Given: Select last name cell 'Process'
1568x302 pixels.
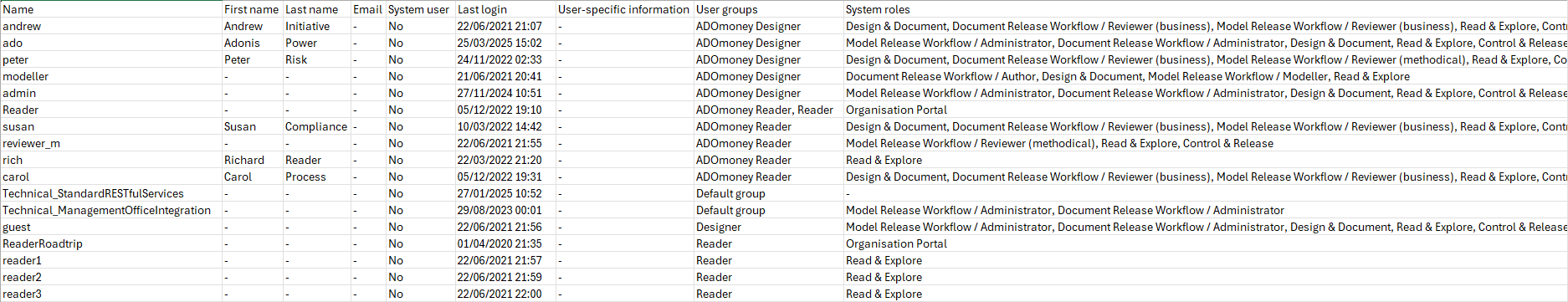Looking at the screenshot, I should click(x=317, y=177).
